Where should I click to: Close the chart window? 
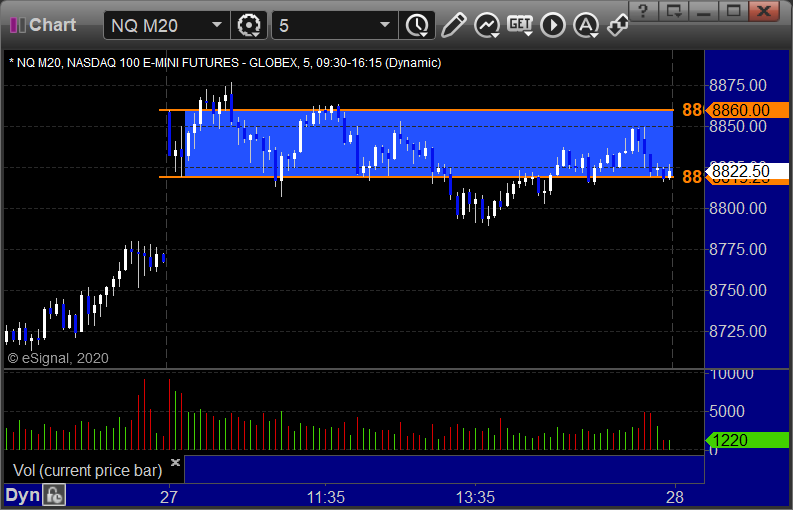coord(764,10)
